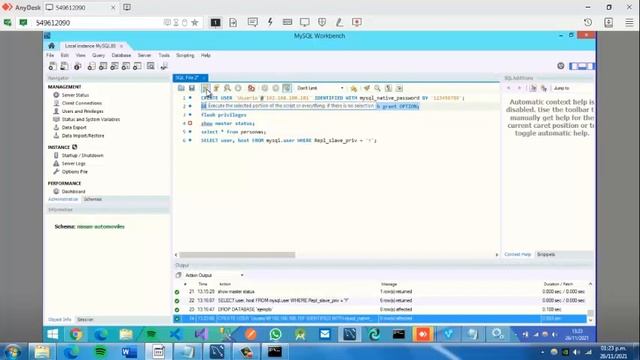This screenshot has width=640, height=360.
Task: Save the script with floppy icon
Action: point(192,88)
